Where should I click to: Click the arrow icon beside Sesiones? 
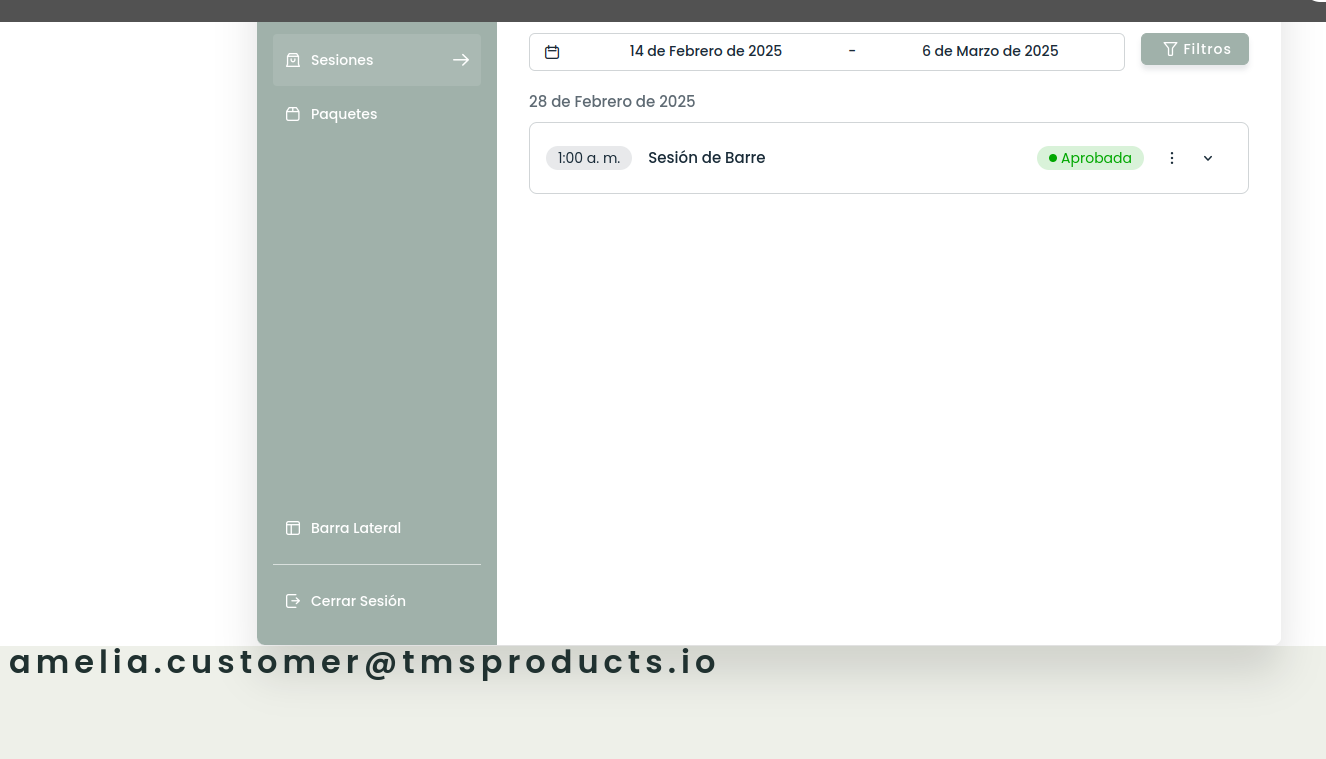(461, 60)
